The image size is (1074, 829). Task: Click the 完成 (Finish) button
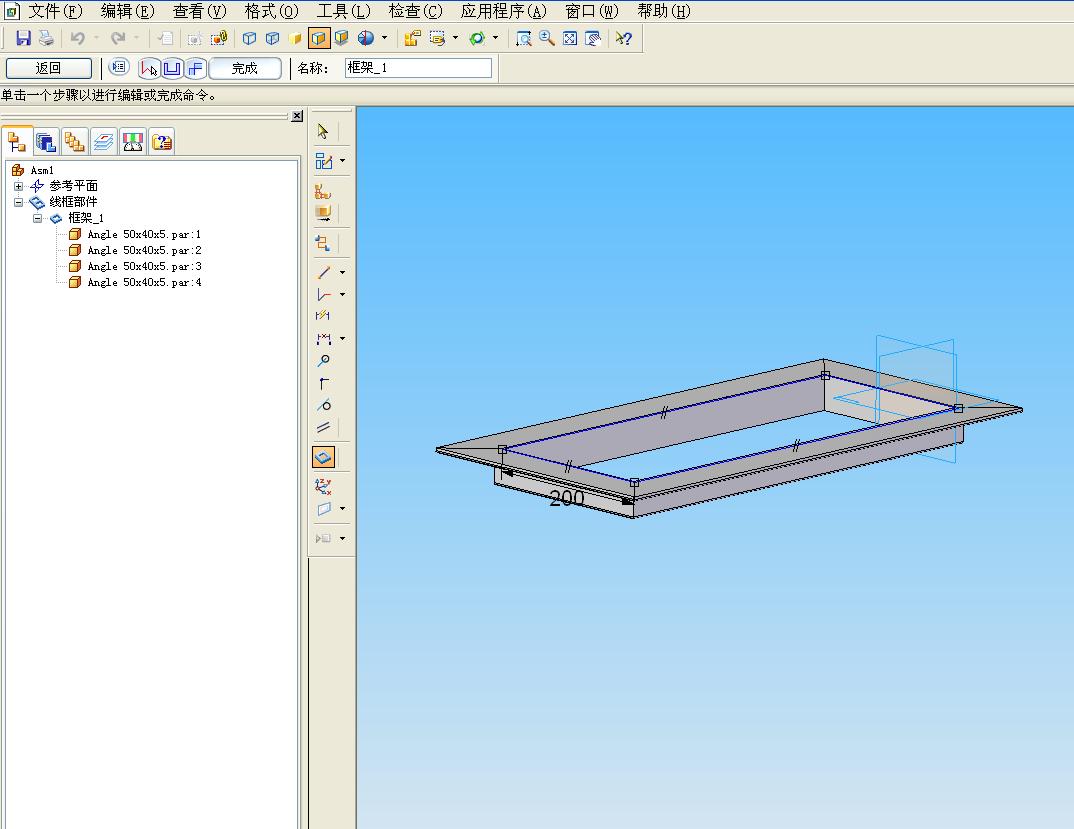[x=245, y=68]
